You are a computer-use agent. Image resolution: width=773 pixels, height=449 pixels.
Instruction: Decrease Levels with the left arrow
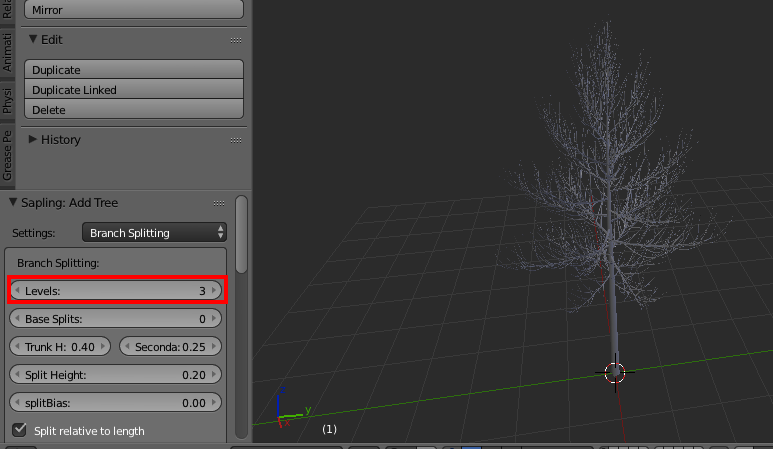point(17,290)
